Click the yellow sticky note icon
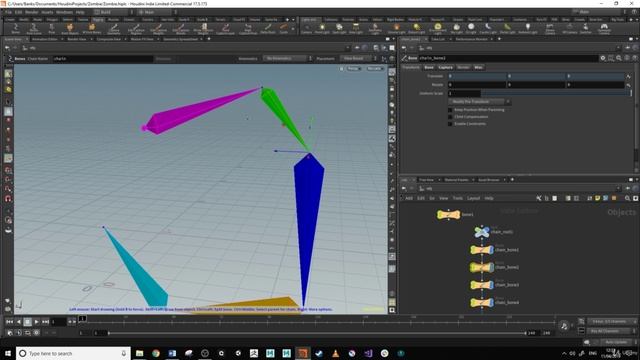640x360 pixels. point(597,198)
